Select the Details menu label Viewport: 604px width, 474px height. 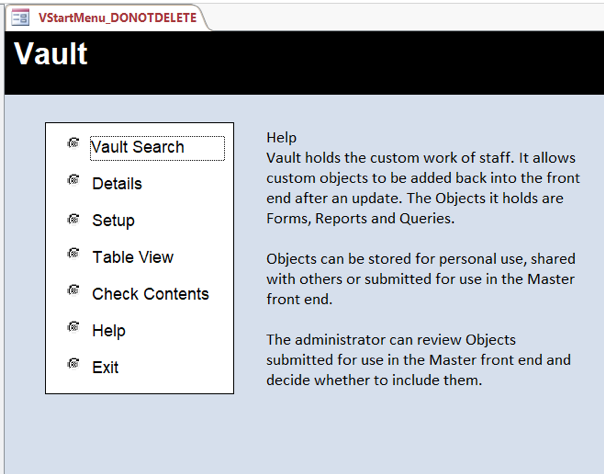[117, 184]
